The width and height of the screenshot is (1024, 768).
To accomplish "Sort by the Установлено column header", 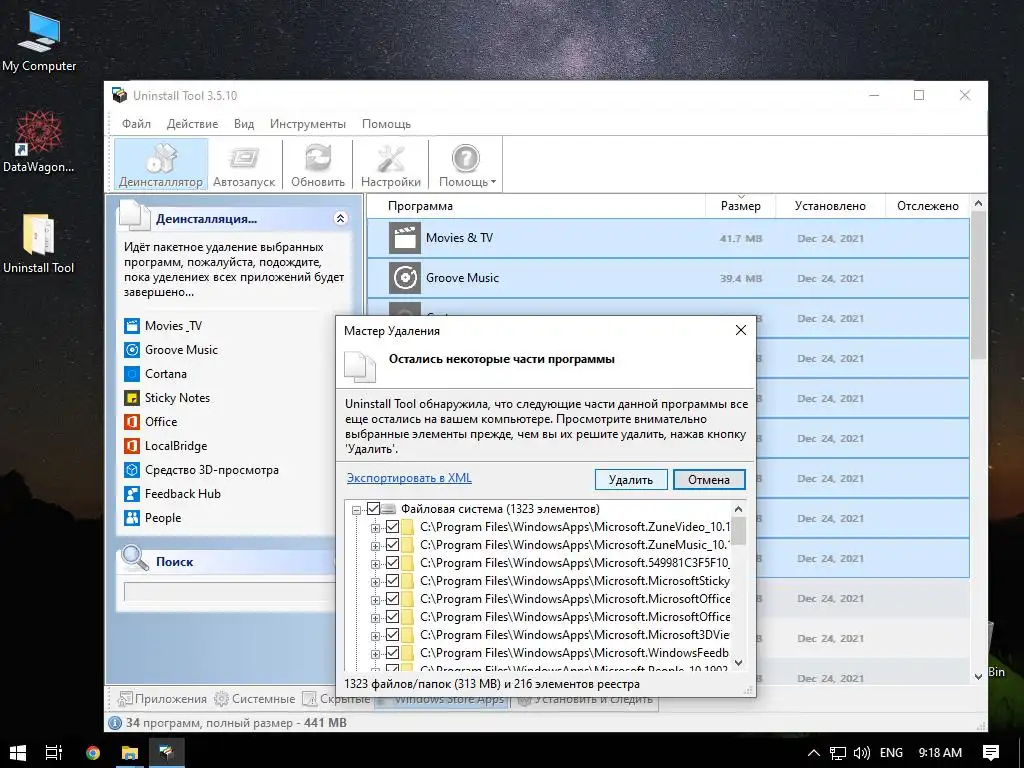I will pyautogui.click(x=830, y=206).
